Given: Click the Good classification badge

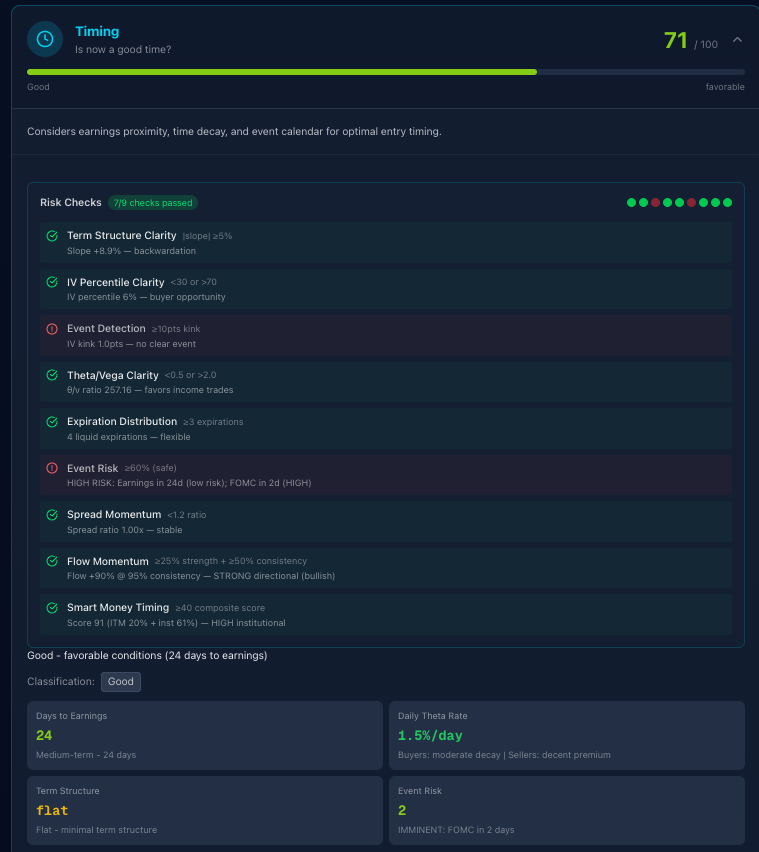Looking at the screenshot, I should [x=120, y=682].
